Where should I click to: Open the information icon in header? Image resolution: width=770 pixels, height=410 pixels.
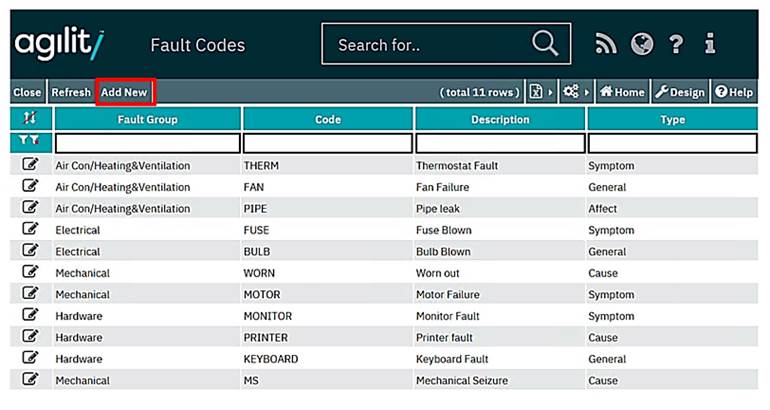coord(710,44)
